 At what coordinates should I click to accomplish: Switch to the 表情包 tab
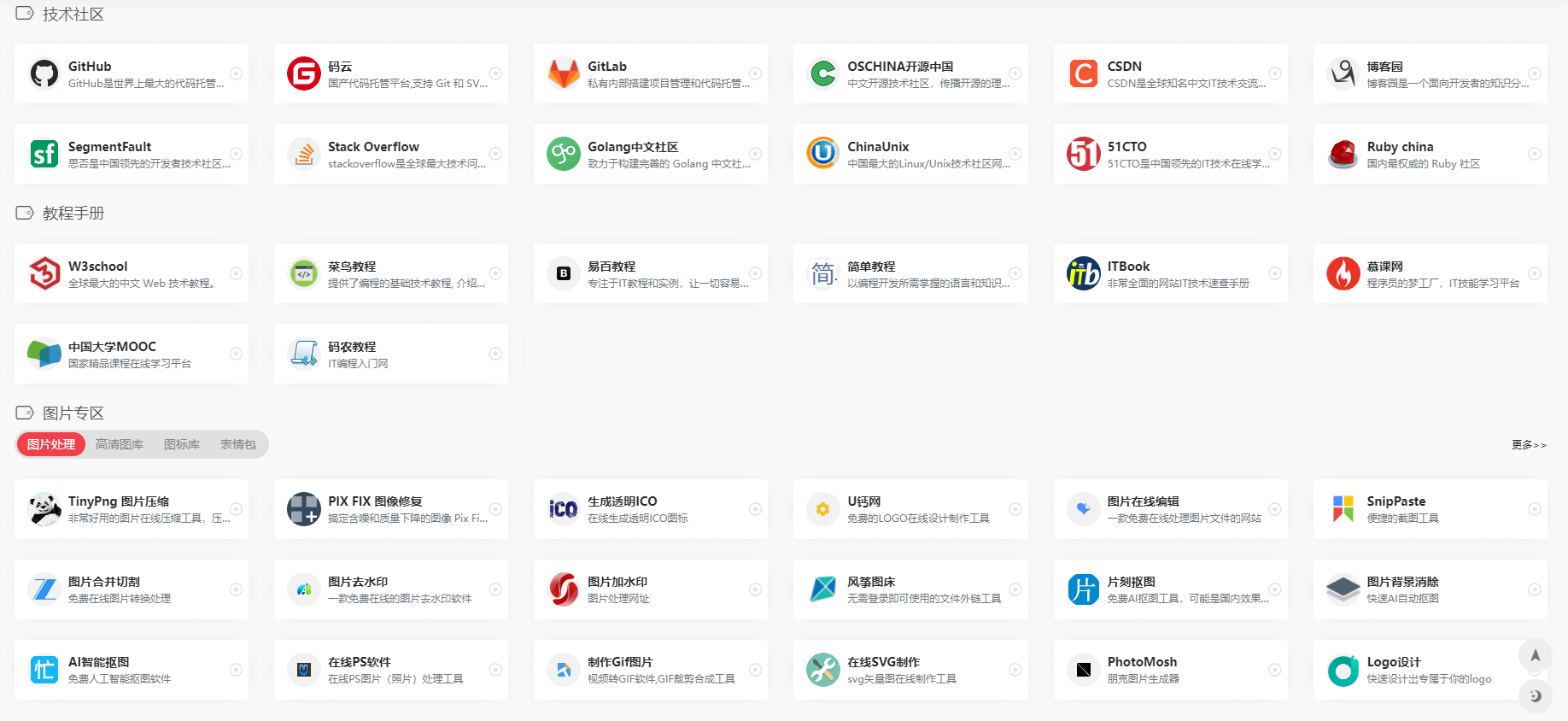238,444
